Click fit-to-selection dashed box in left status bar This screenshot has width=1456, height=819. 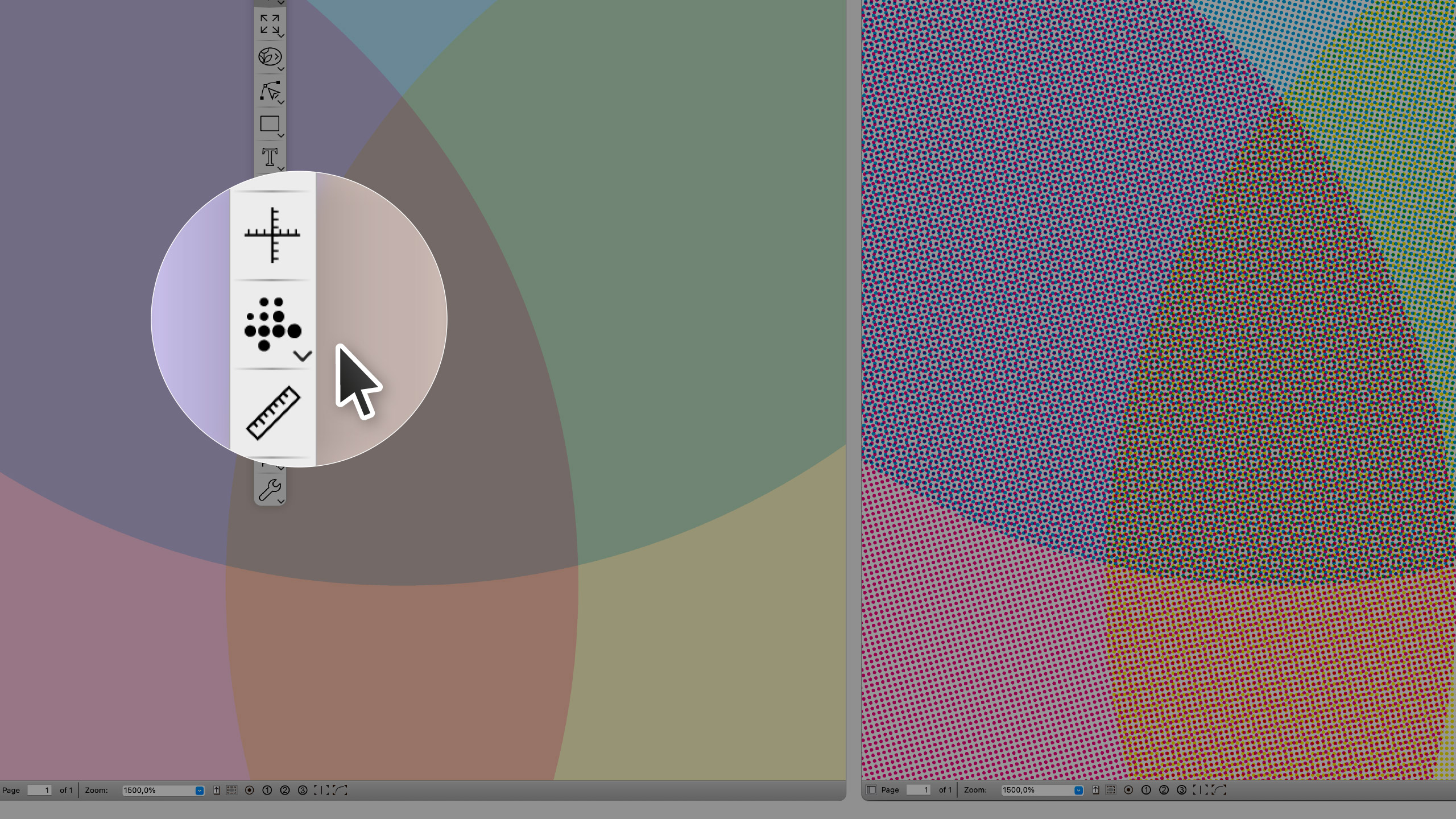pyautogui.click(x=231, y=790)
